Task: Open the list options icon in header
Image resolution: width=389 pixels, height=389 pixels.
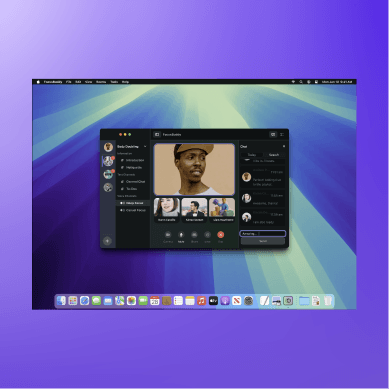Action: (282, 134)
